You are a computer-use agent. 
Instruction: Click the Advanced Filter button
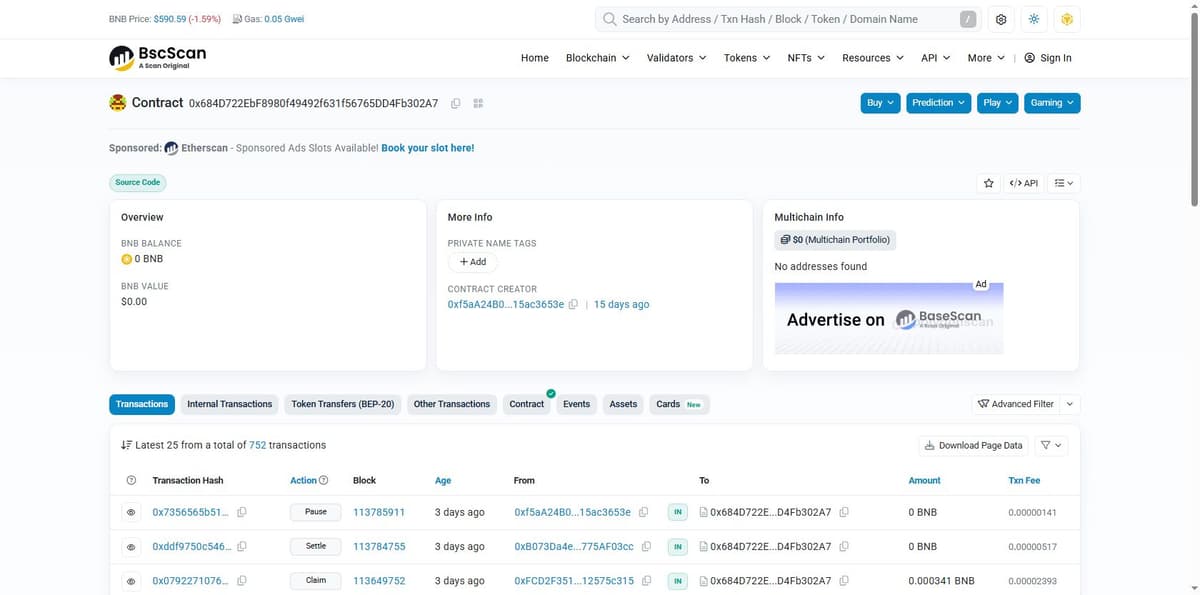(1016, 404)
